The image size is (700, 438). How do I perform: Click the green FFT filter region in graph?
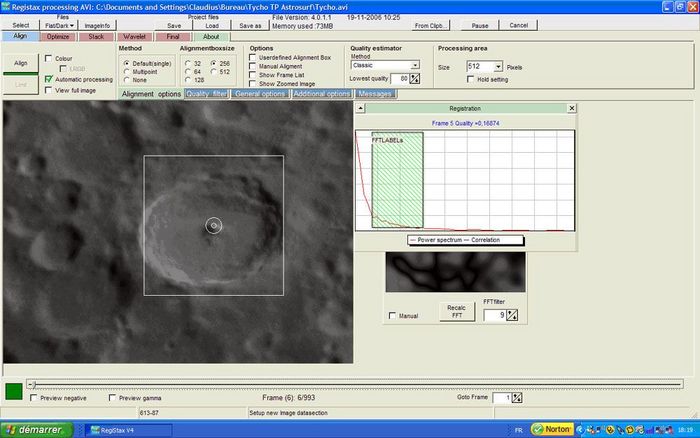pyautogui.click(x=397, y=180)
